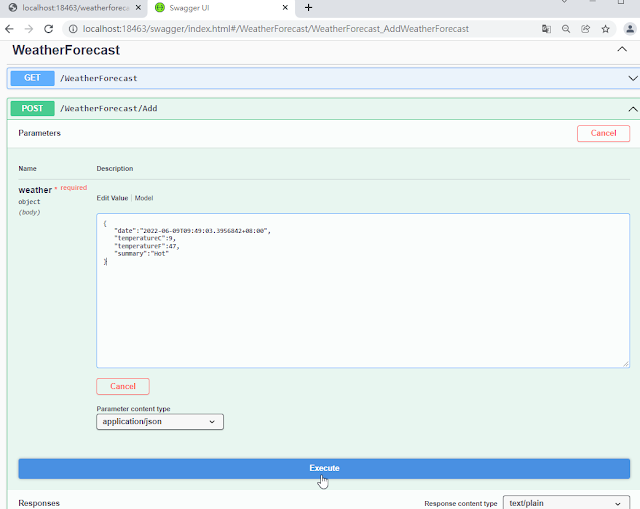Go forward in browser history
Screen dimensions: 640x509
(x=29, y=29)
